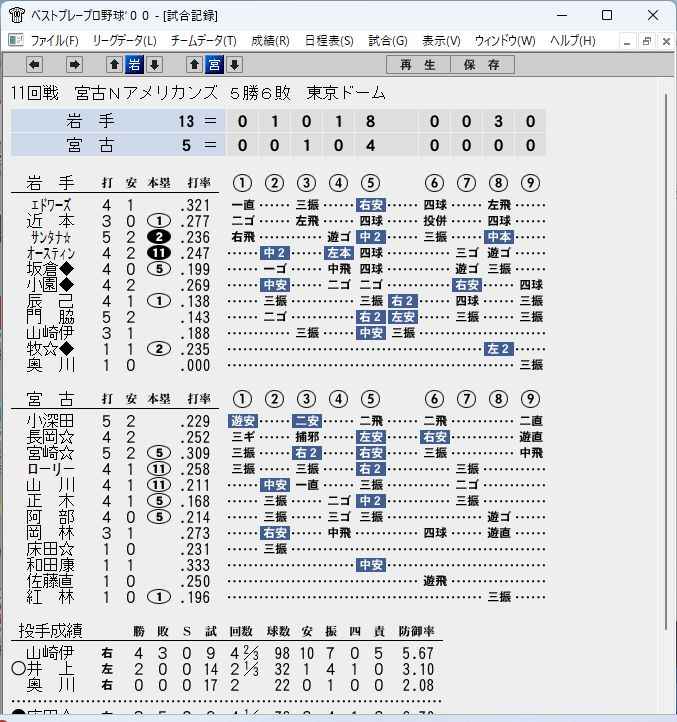Viewport: 677px width, 722px height.
Task: Click down arrow right of 岩 team button
Action: tap(155, 65)
